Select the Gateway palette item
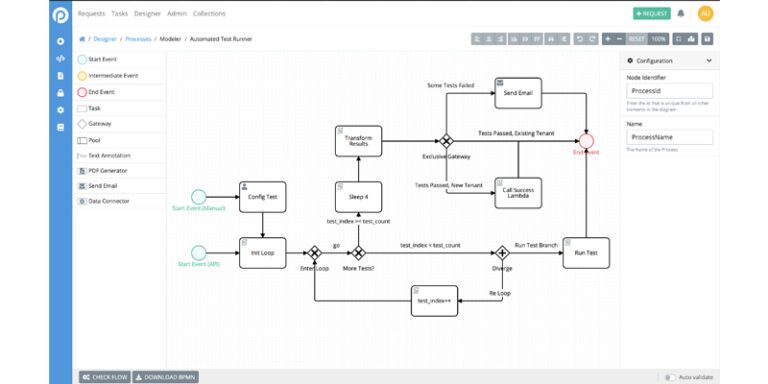The height and width of the screenshot is (384, 768). click(119, 124)
